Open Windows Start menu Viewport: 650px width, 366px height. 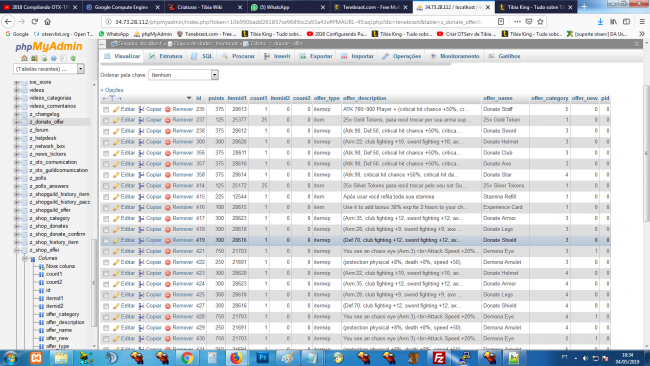point(10,358)
